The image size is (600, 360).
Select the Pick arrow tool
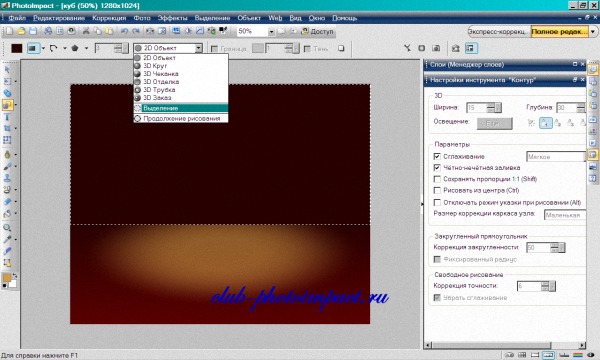(x=7, y=70)
